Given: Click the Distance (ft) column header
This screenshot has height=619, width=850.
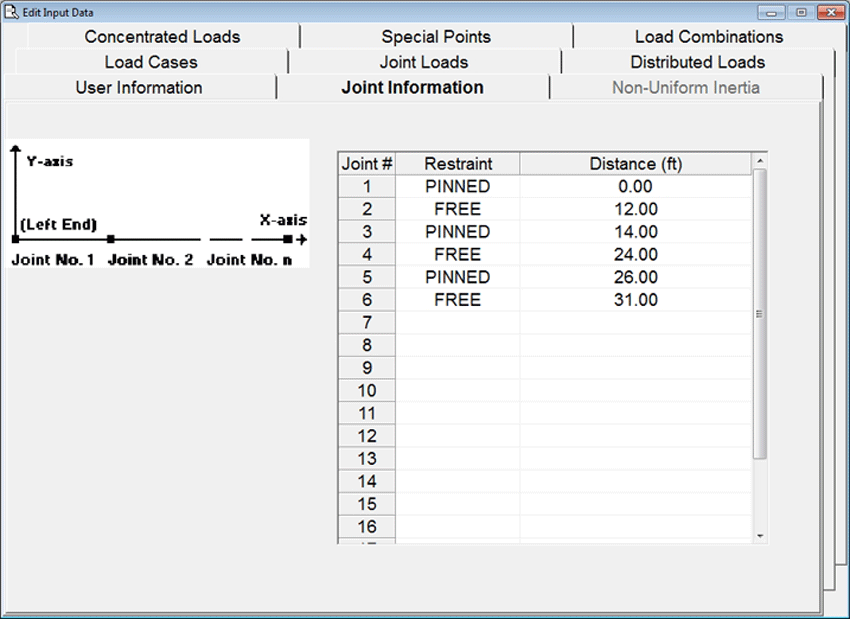Looking at the screenshot, I should tap(635, 164).
